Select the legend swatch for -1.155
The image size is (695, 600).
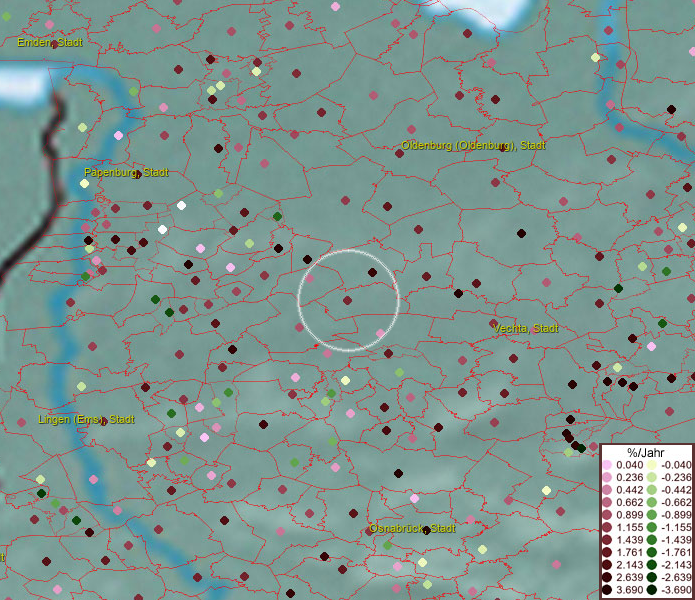click(652, 527)
